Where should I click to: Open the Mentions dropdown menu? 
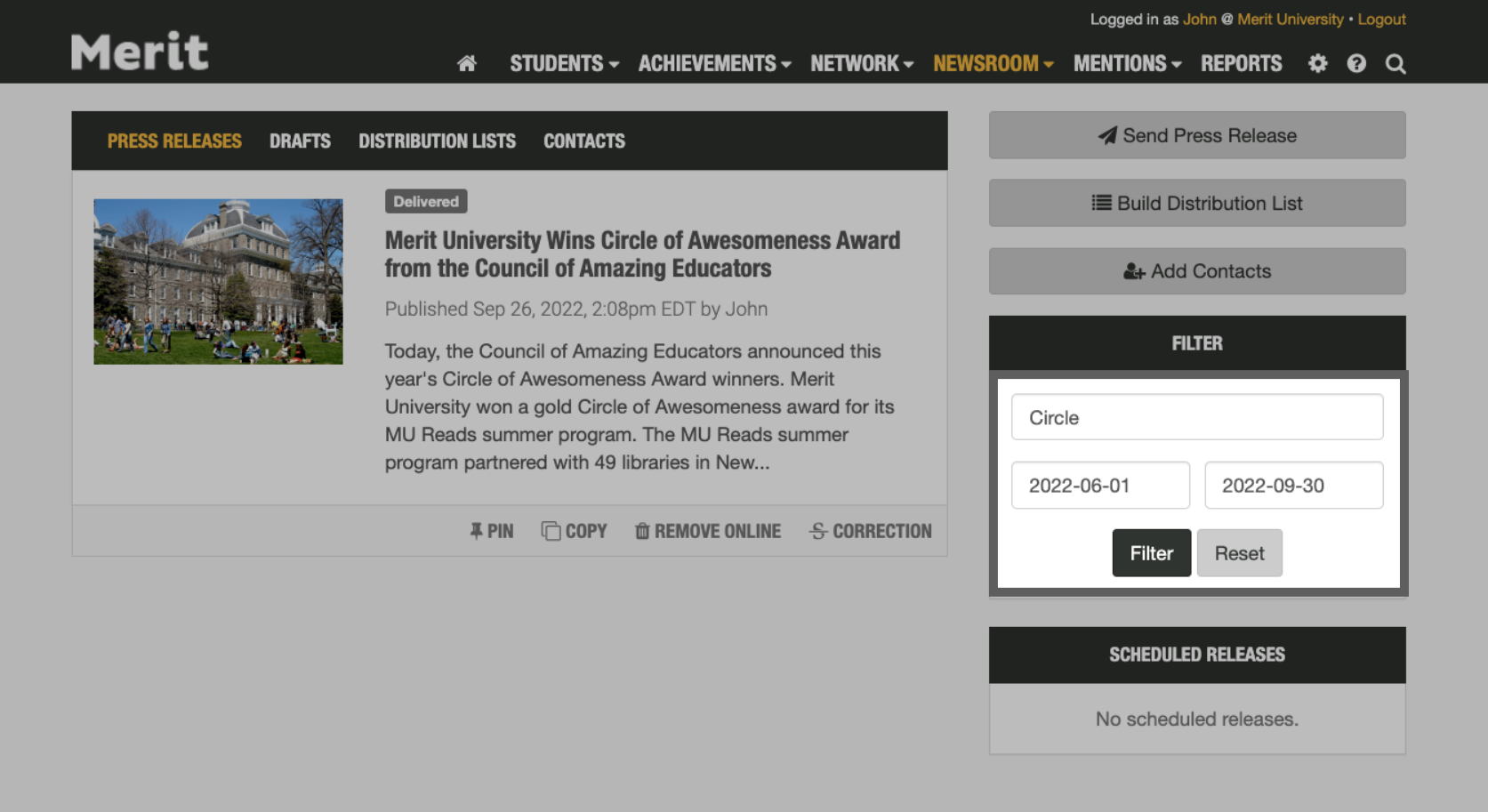[1126, 63]
